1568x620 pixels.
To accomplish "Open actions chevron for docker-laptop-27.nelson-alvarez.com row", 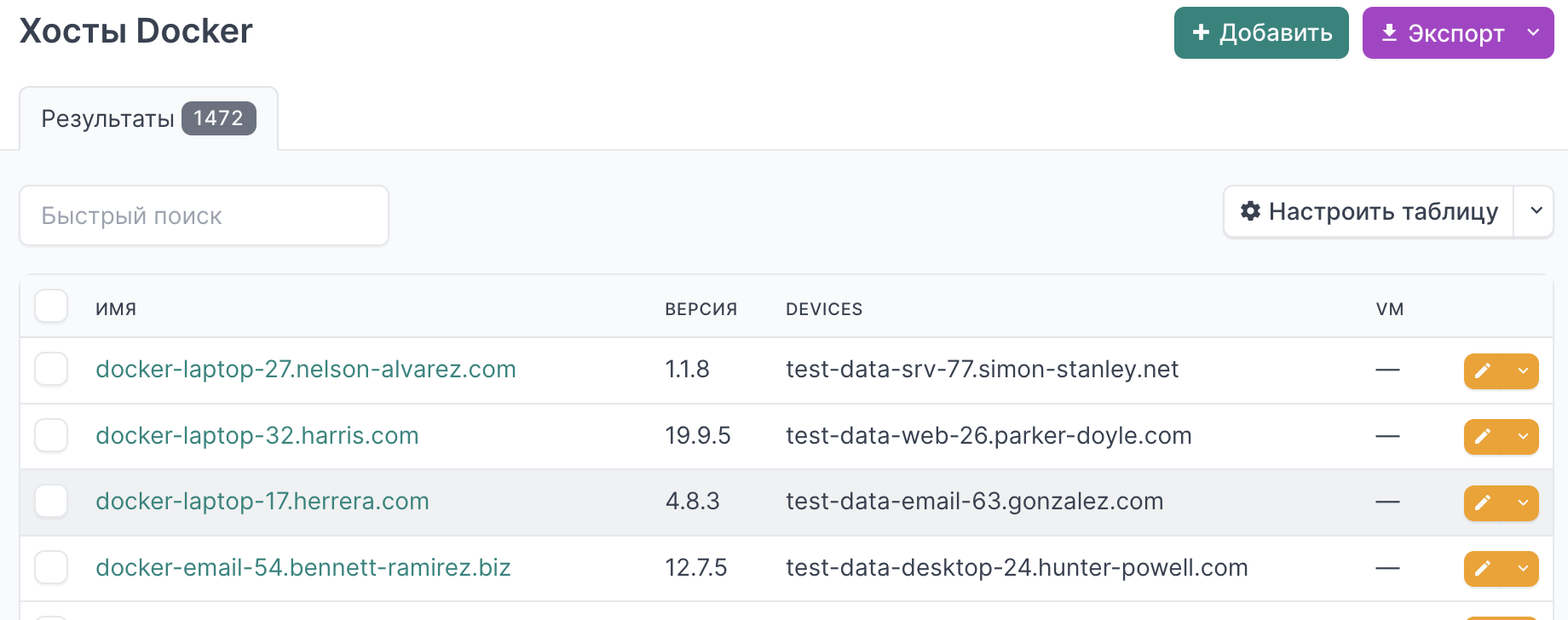I will pos(1523,370).
